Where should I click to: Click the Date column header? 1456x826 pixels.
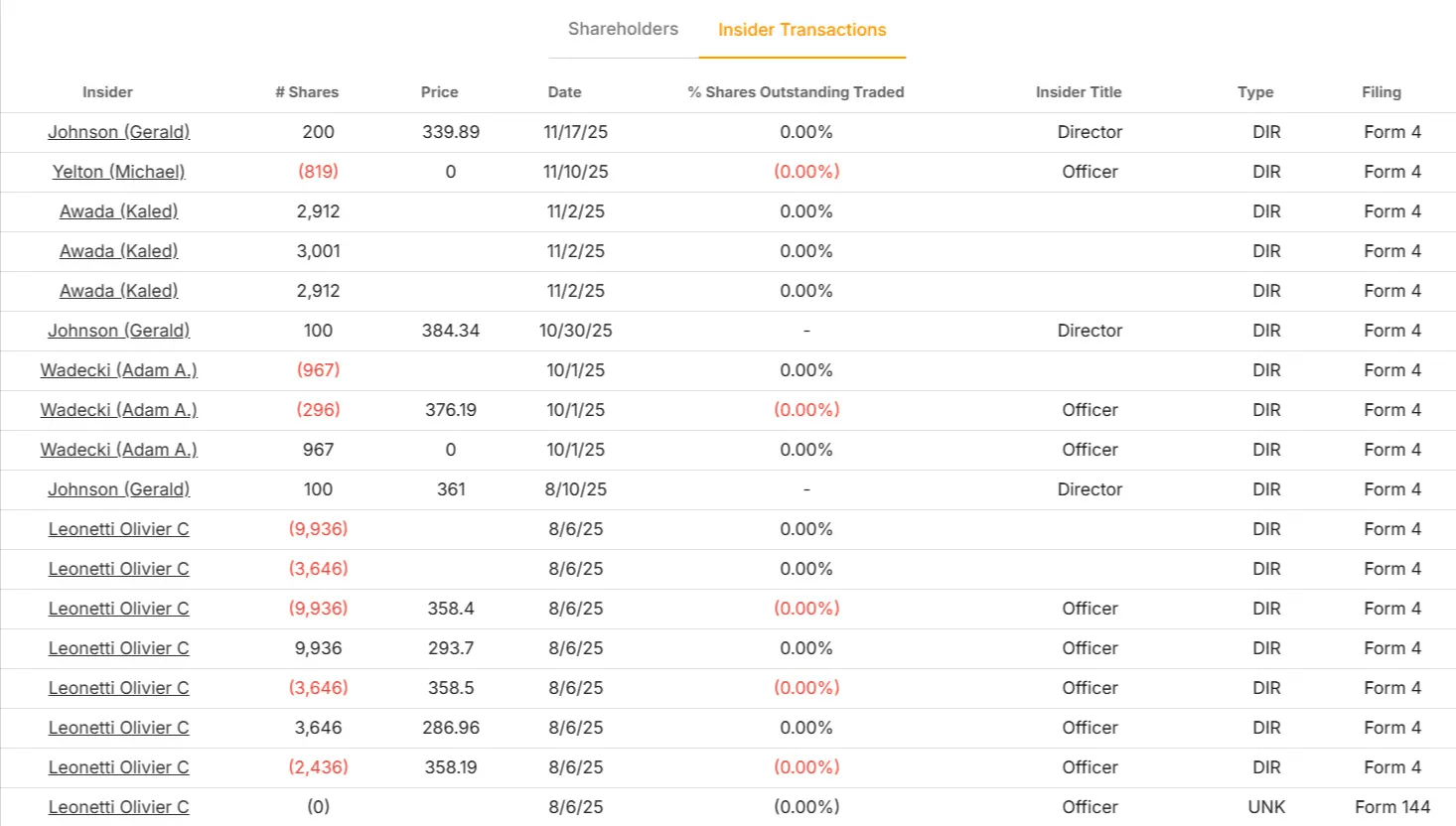(564, 92)
